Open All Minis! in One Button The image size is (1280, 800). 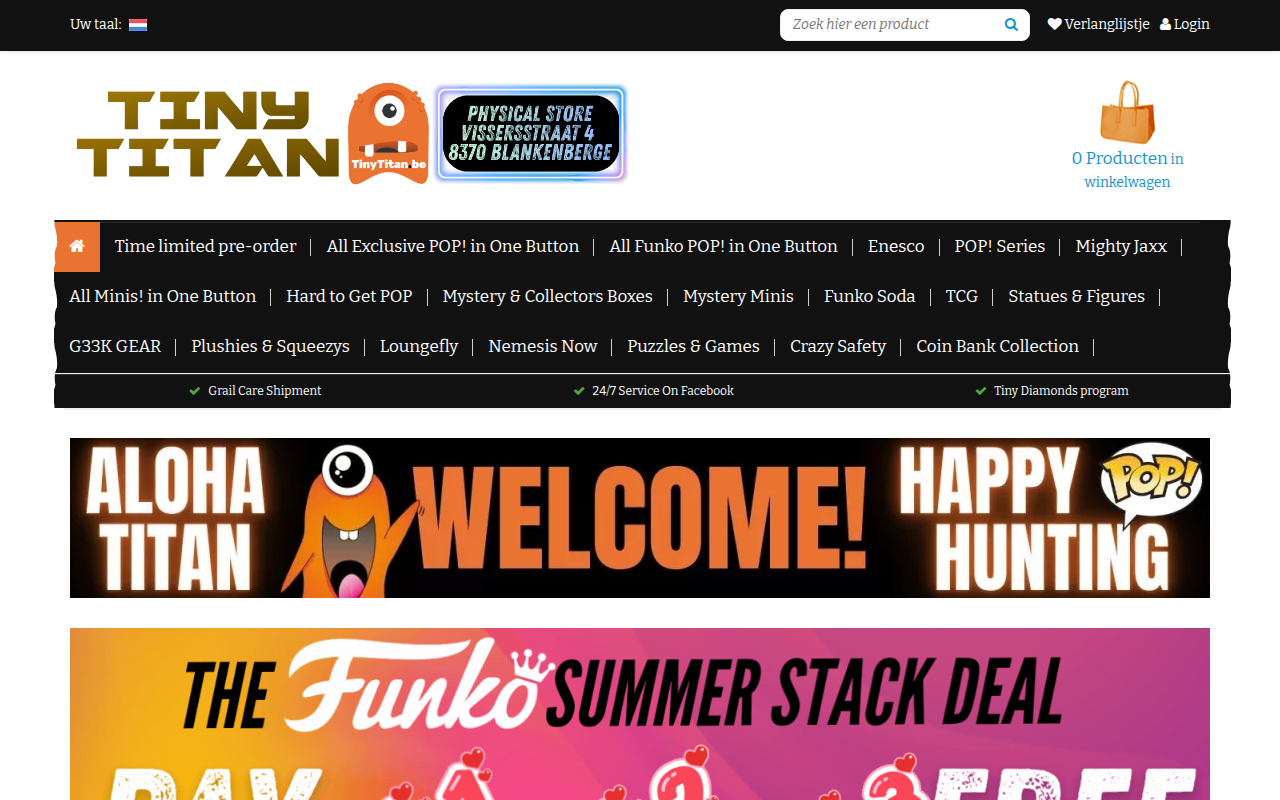163,296
